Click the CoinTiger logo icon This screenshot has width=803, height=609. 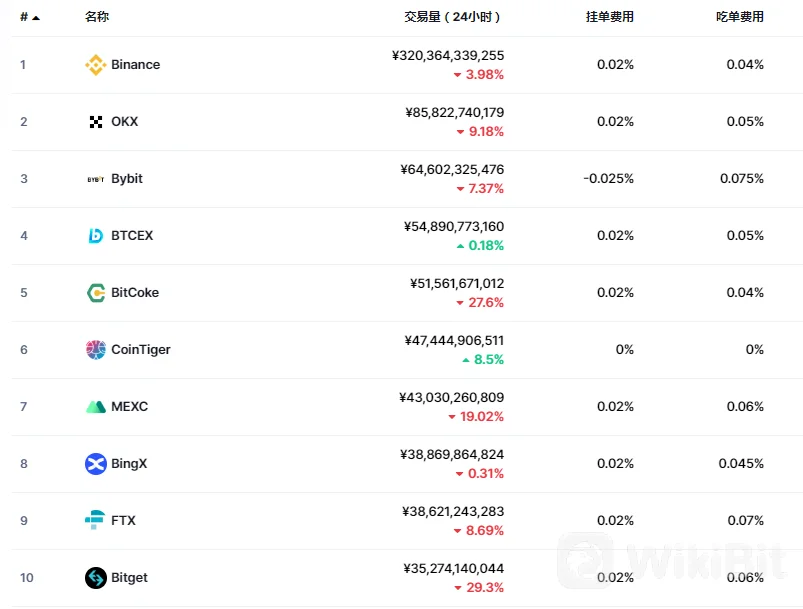click(95, 350)
